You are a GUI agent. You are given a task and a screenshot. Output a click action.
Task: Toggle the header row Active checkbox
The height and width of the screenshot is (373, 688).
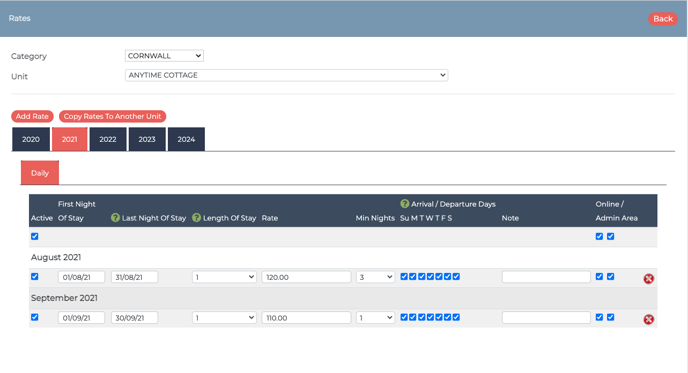coord(35,236)
